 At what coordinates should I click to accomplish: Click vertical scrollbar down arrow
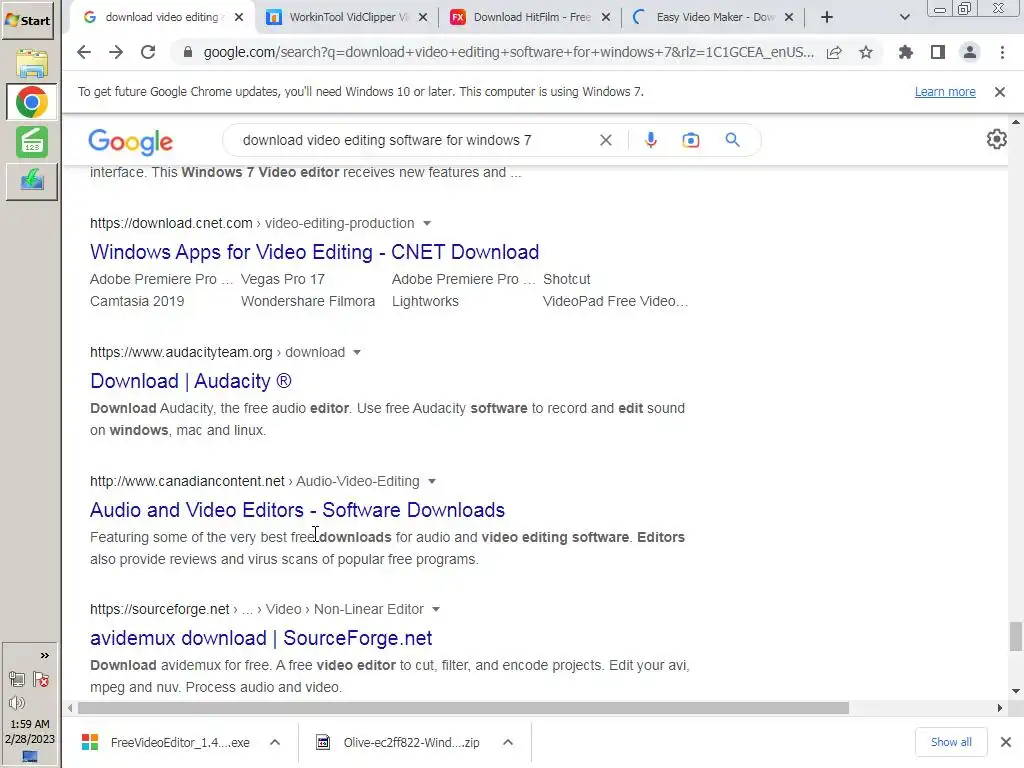pyautogui.click(x=1016, y=691)
